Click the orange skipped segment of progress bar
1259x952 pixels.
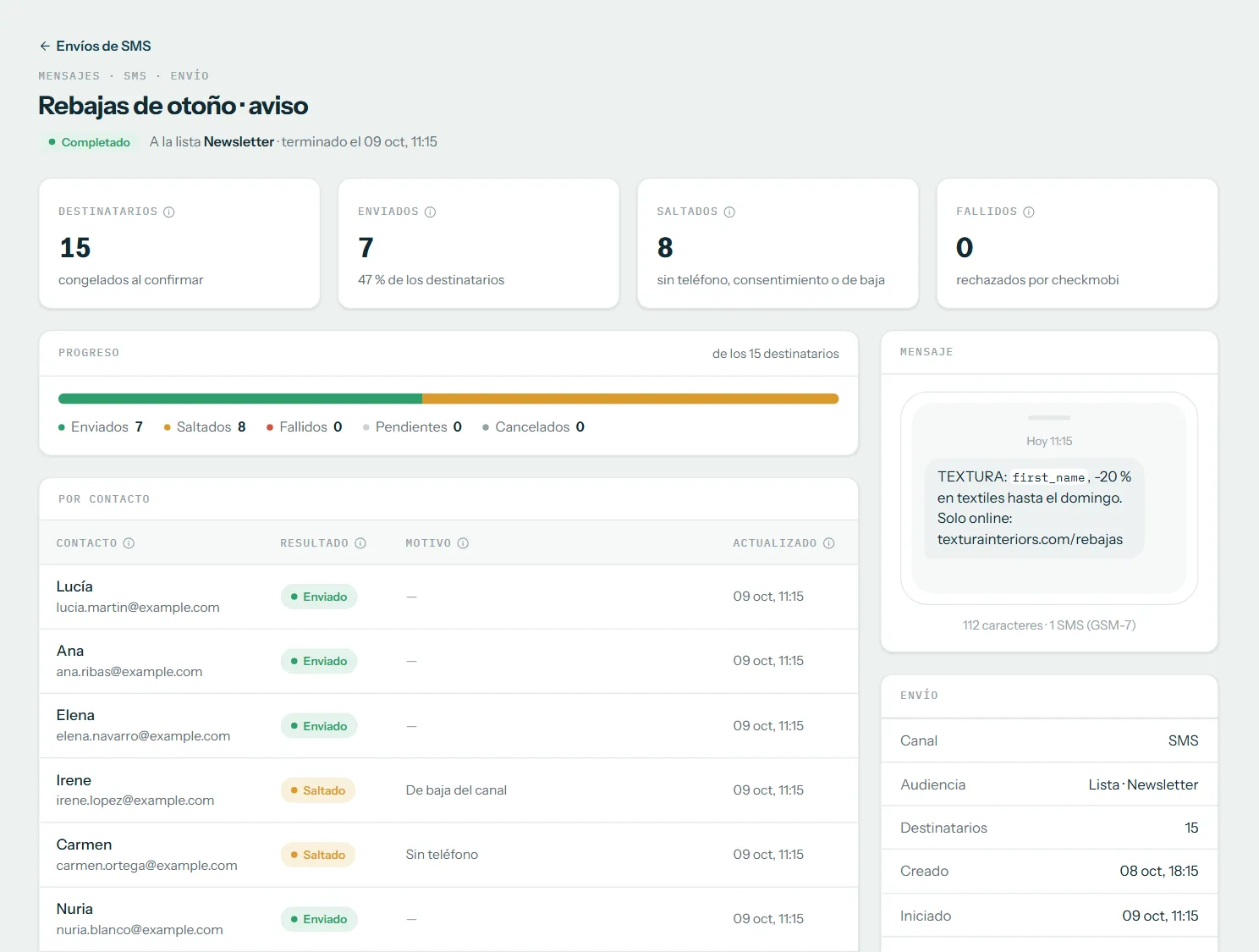pyautogui.click(x=630, y=399)
